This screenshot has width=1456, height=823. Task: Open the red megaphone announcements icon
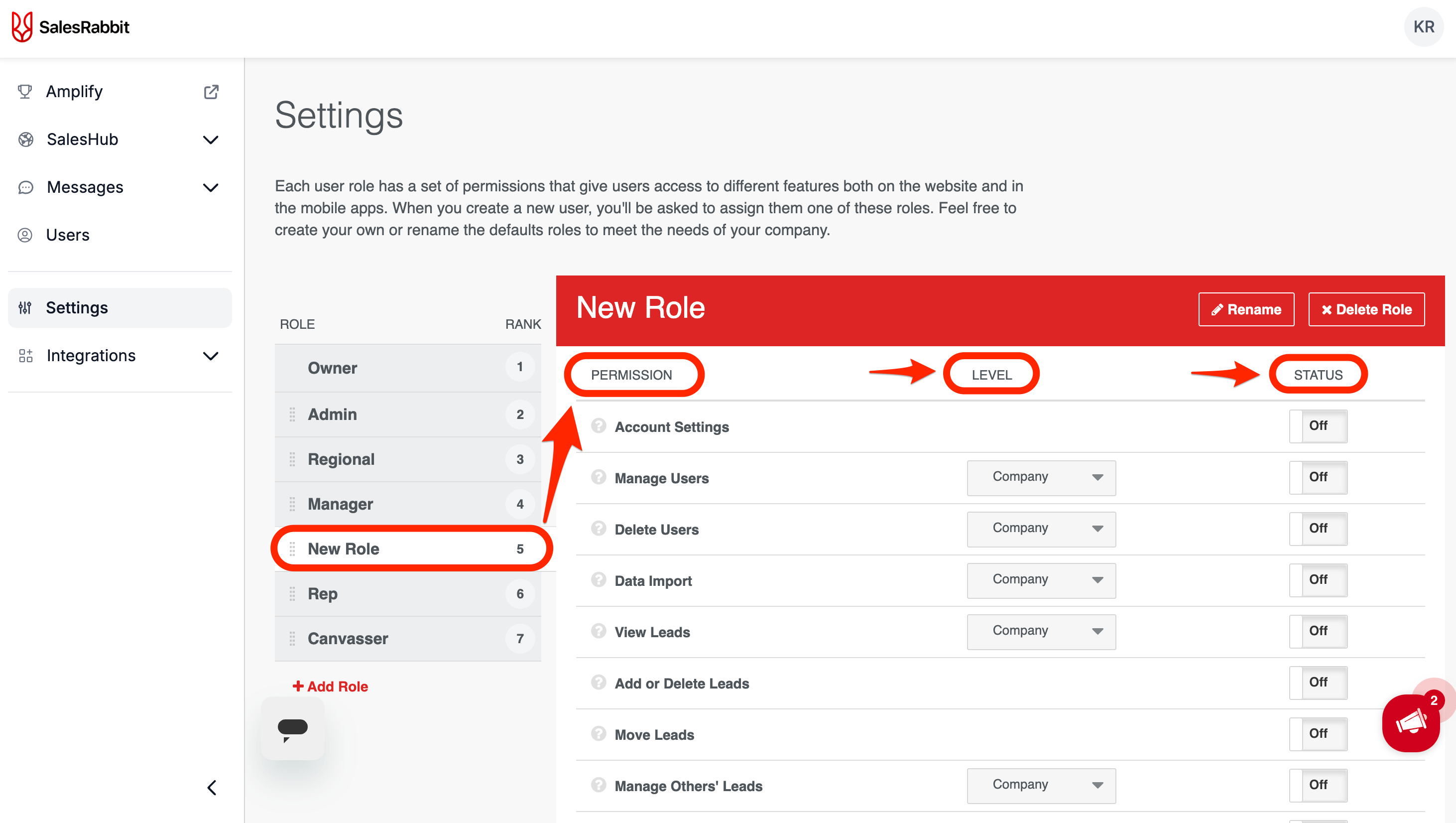point(1411,723)
